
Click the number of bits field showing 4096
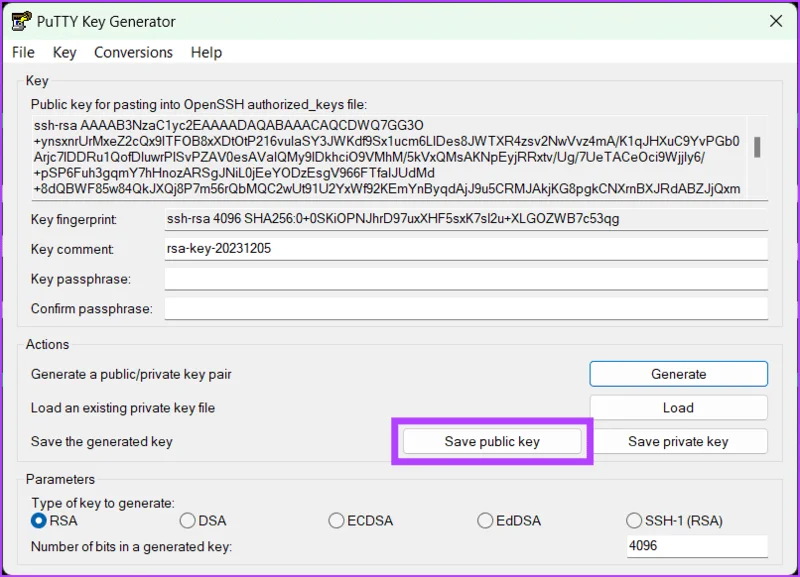pyautogui.click(x=697, y=546)
